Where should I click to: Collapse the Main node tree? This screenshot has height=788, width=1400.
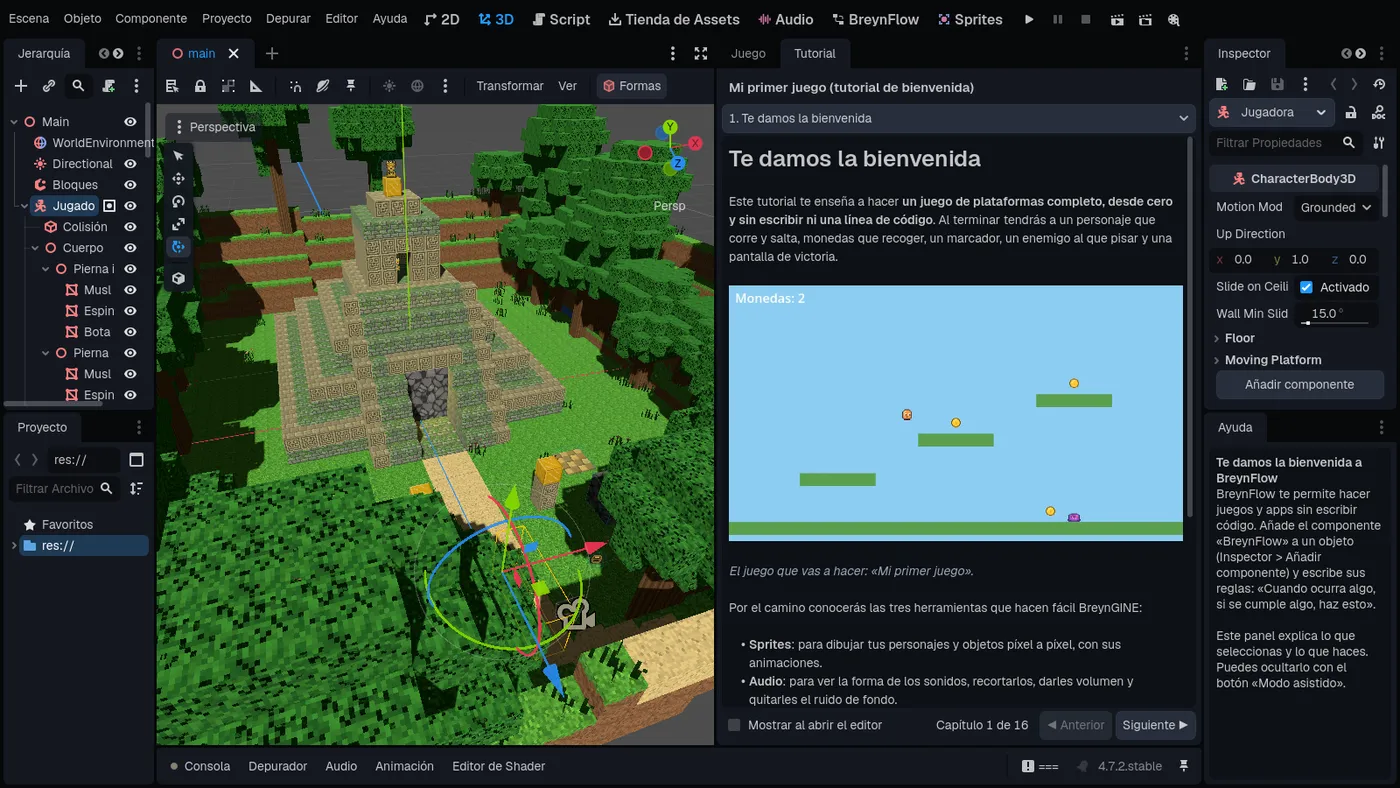click(x=14, y=122)
